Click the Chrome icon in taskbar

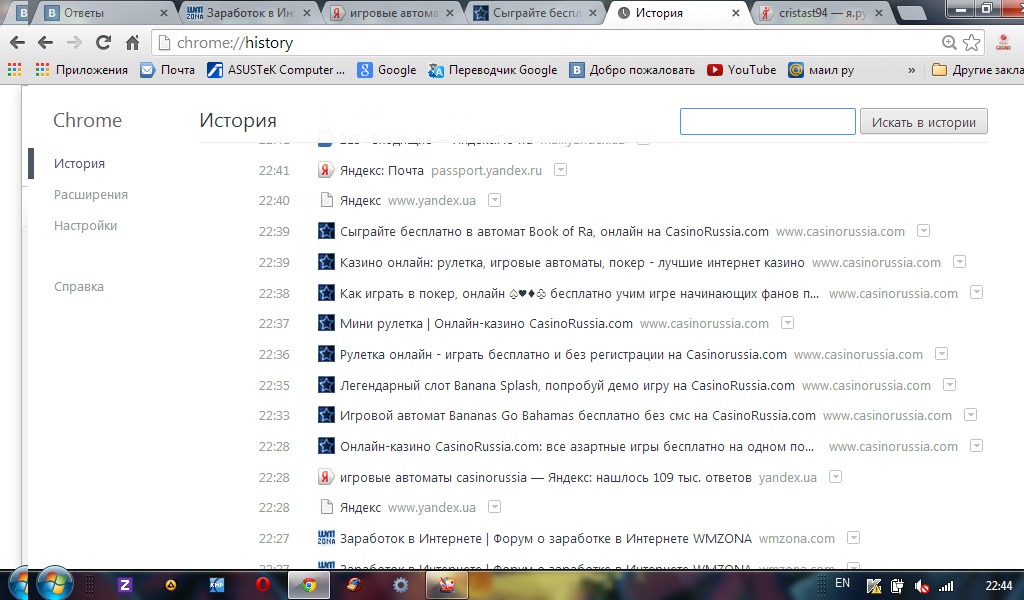click(x=309, y=585)
